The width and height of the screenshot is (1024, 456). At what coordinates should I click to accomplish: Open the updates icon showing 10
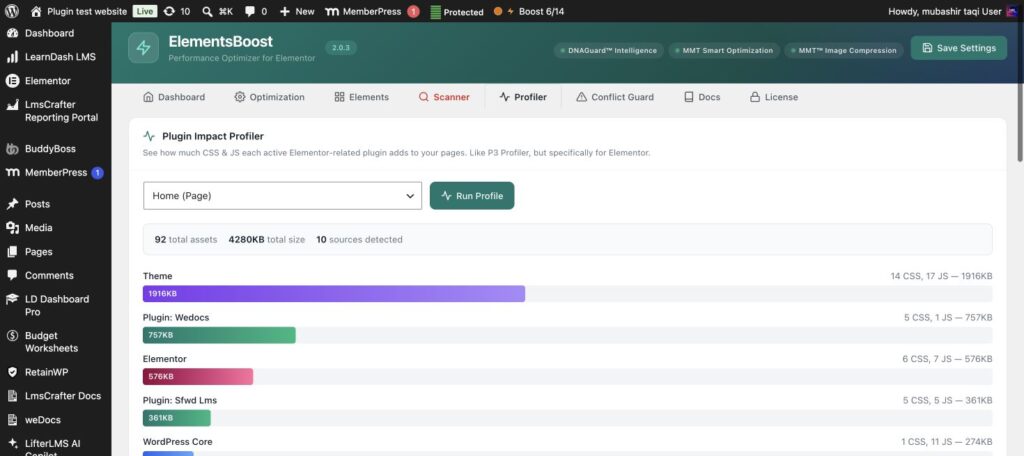[177, 11]
